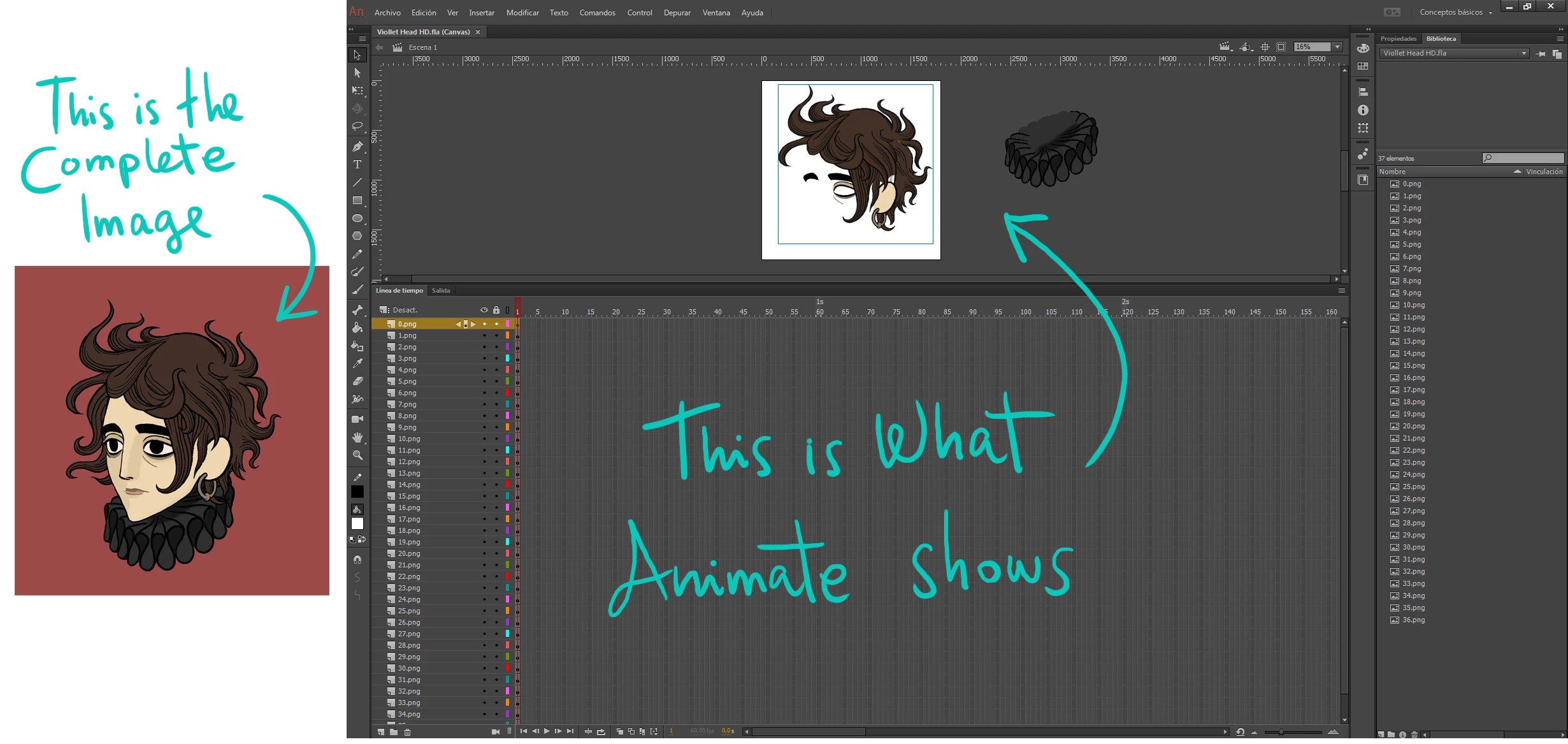1568x744 pixels.
Task: Select the Lasso tool
Action: click(357, 126)
